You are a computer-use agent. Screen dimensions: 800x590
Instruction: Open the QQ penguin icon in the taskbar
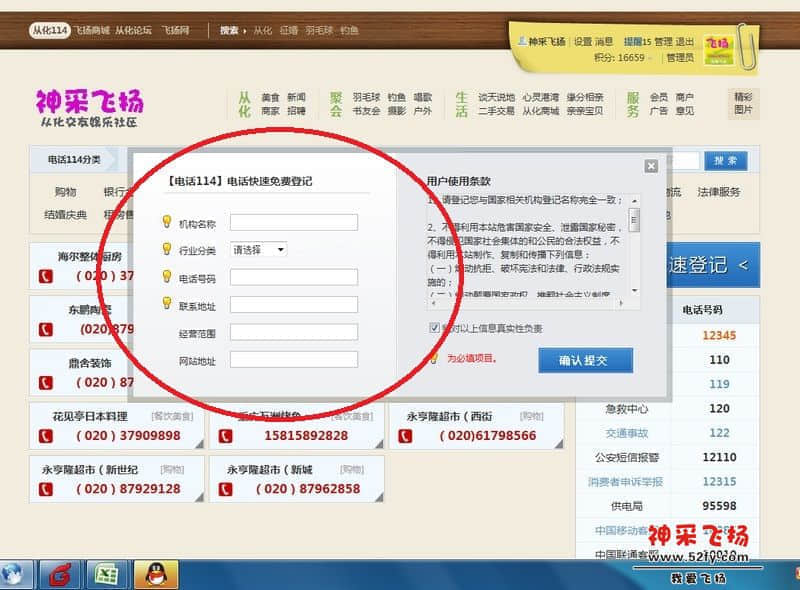pyautogui.click(x=156, y=575)
